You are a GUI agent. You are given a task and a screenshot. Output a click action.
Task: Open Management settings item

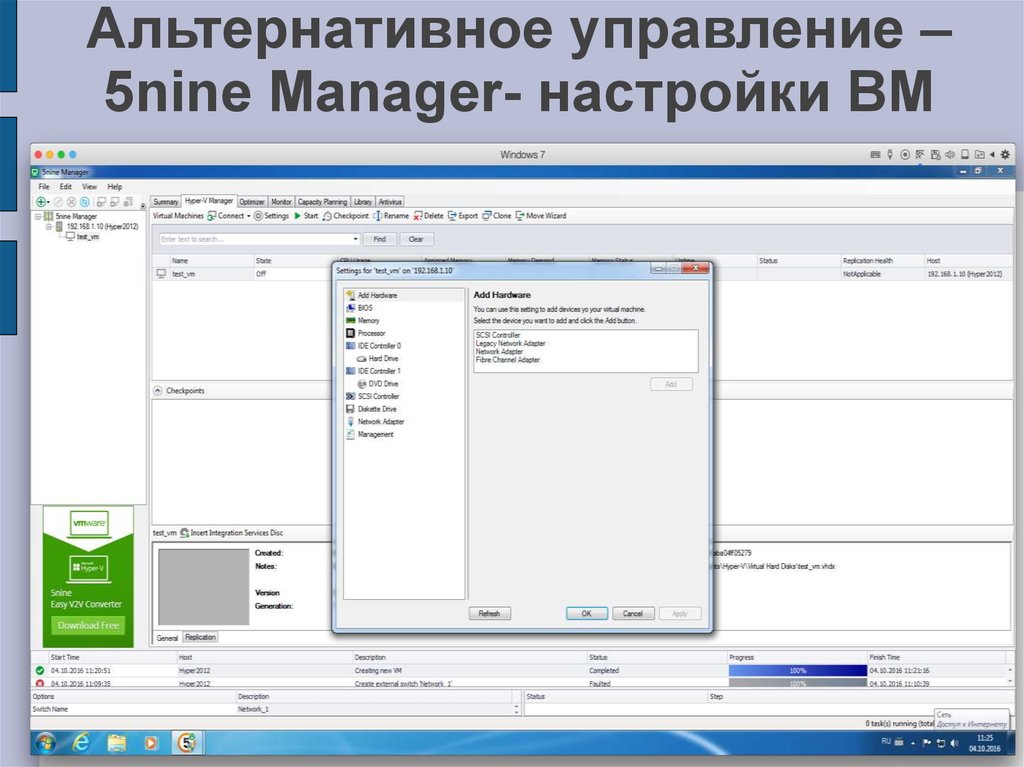tap(370, 434)
